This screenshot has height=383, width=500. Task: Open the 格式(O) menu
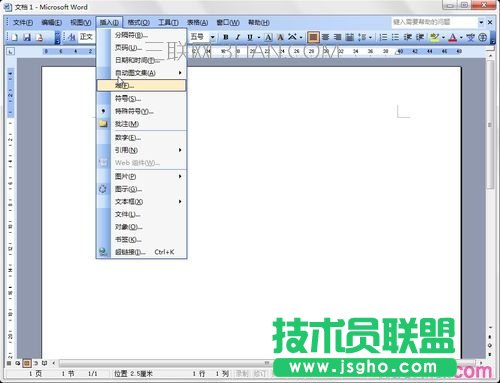pyautogui.click(x=138, y=22)
